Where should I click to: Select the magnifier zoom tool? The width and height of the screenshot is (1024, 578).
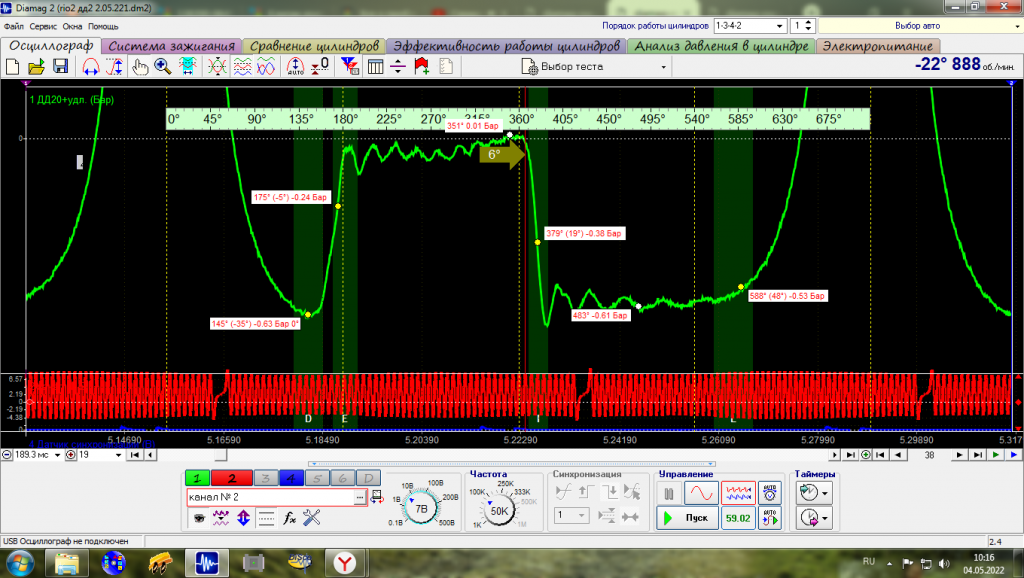tap(163, 67)
